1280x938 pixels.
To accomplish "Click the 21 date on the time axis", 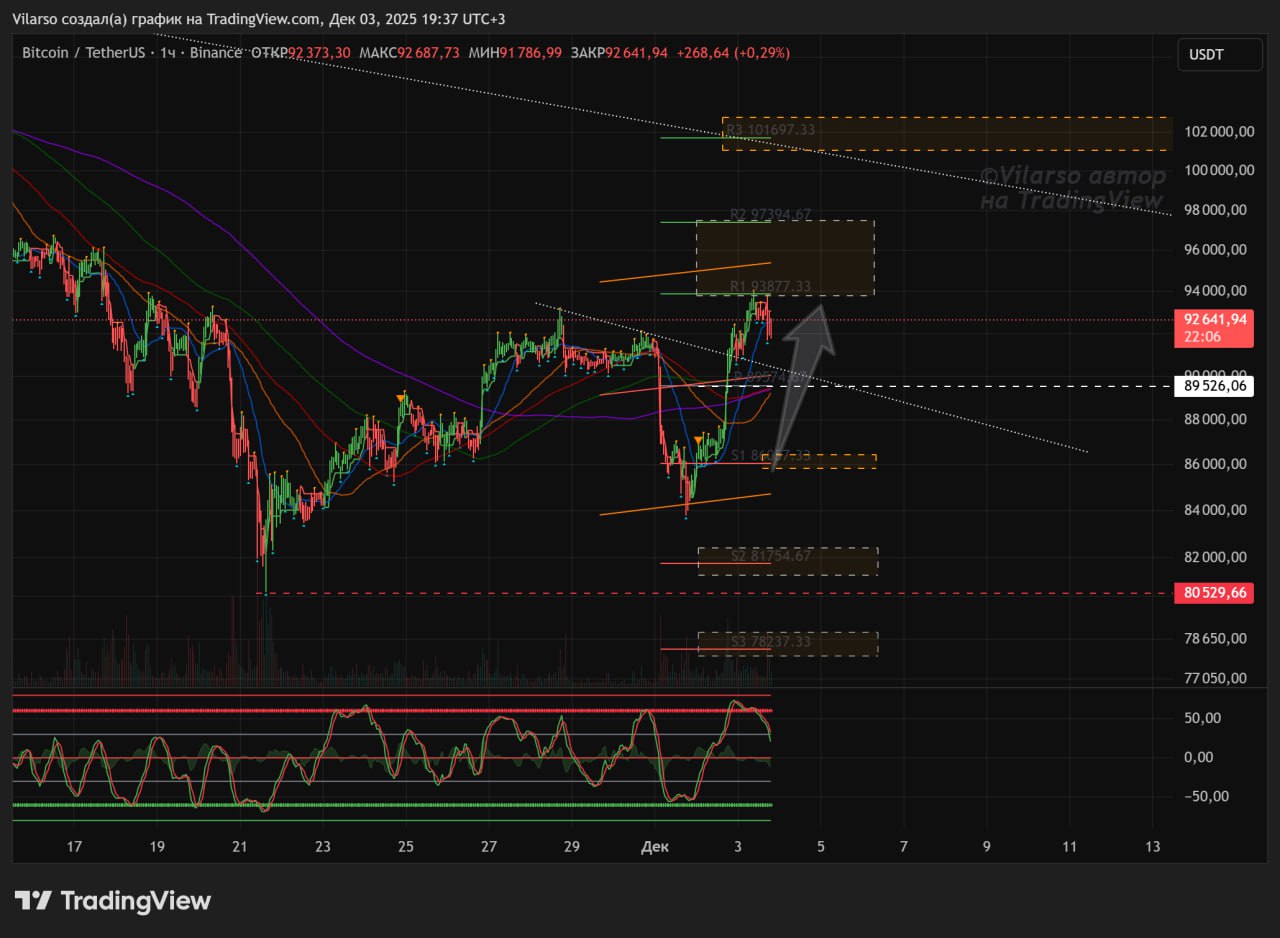I will tap(239, 847).
